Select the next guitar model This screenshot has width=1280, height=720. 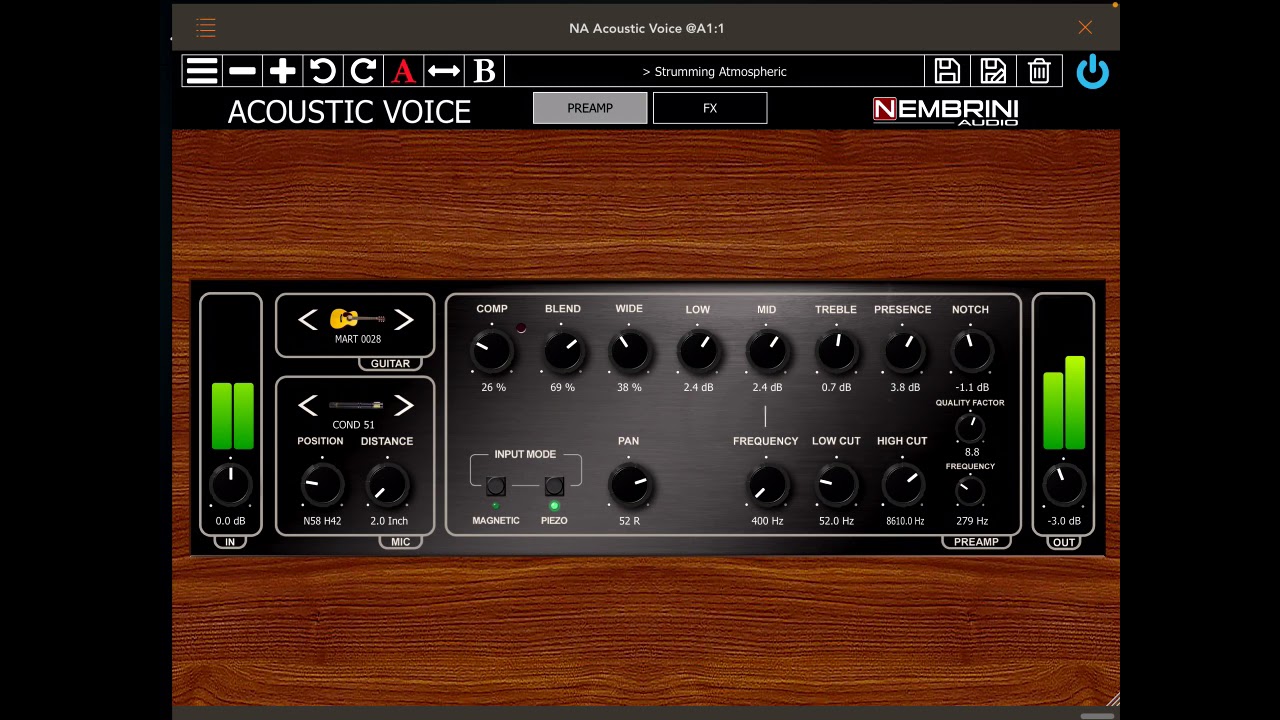(x=403, y=320)
